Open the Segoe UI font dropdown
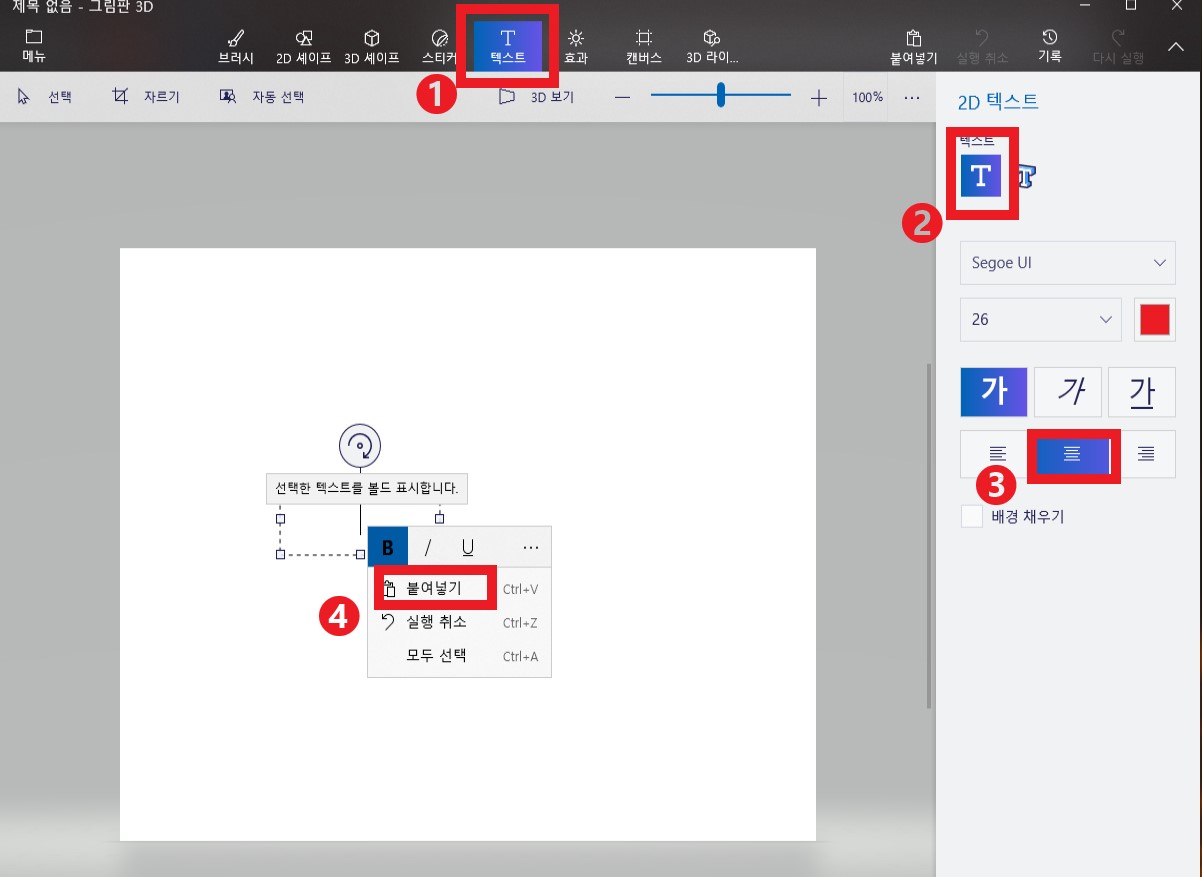This screenshot has width=1202, height=877. pos(1067,262)
